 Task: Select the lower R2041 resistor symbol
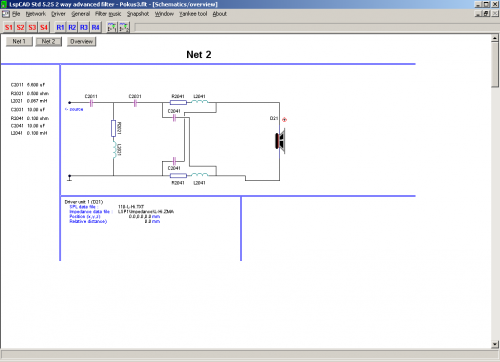[178, 176]
